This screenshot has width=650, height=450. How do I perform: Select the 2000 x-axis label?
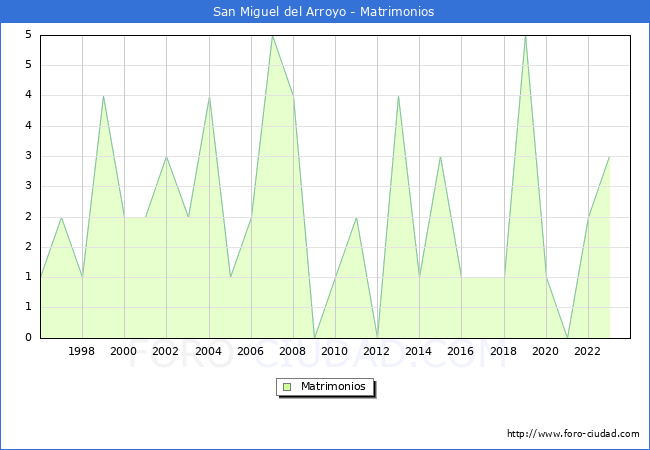[124, 351]
